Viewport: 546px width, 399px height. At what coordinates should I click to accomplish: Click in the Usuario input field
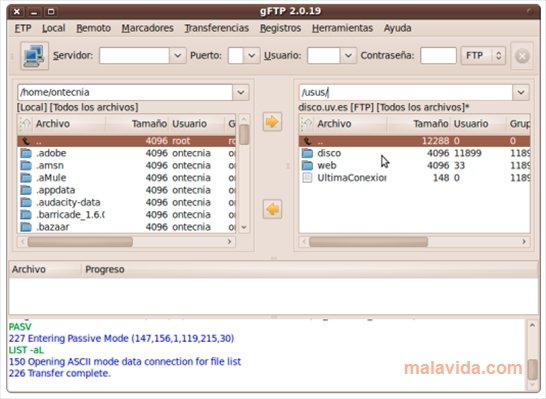click(x=323, y=56)
